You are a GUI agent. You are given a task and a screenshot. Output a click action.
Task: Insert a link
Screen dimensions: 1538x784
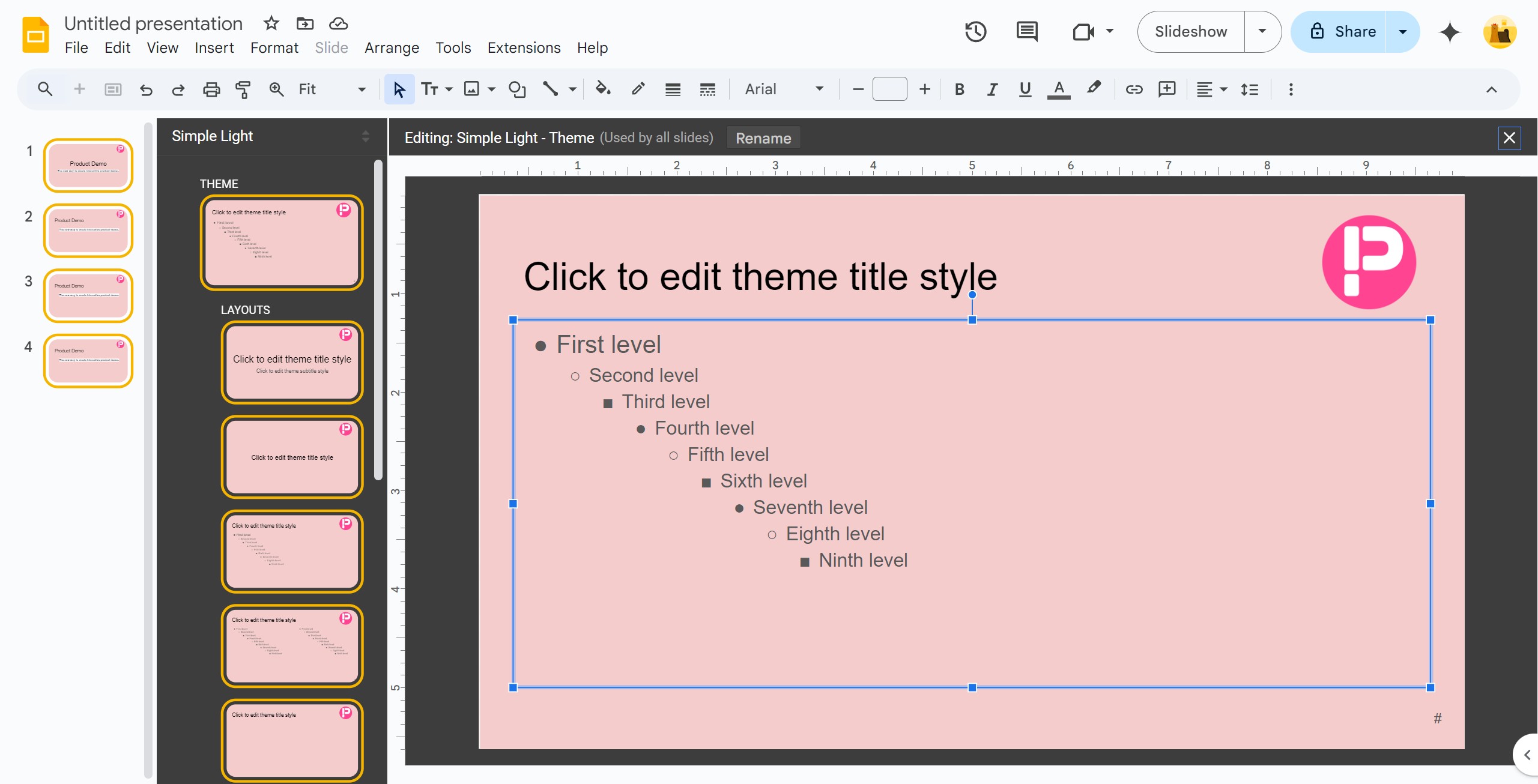tap(1134, 89)
